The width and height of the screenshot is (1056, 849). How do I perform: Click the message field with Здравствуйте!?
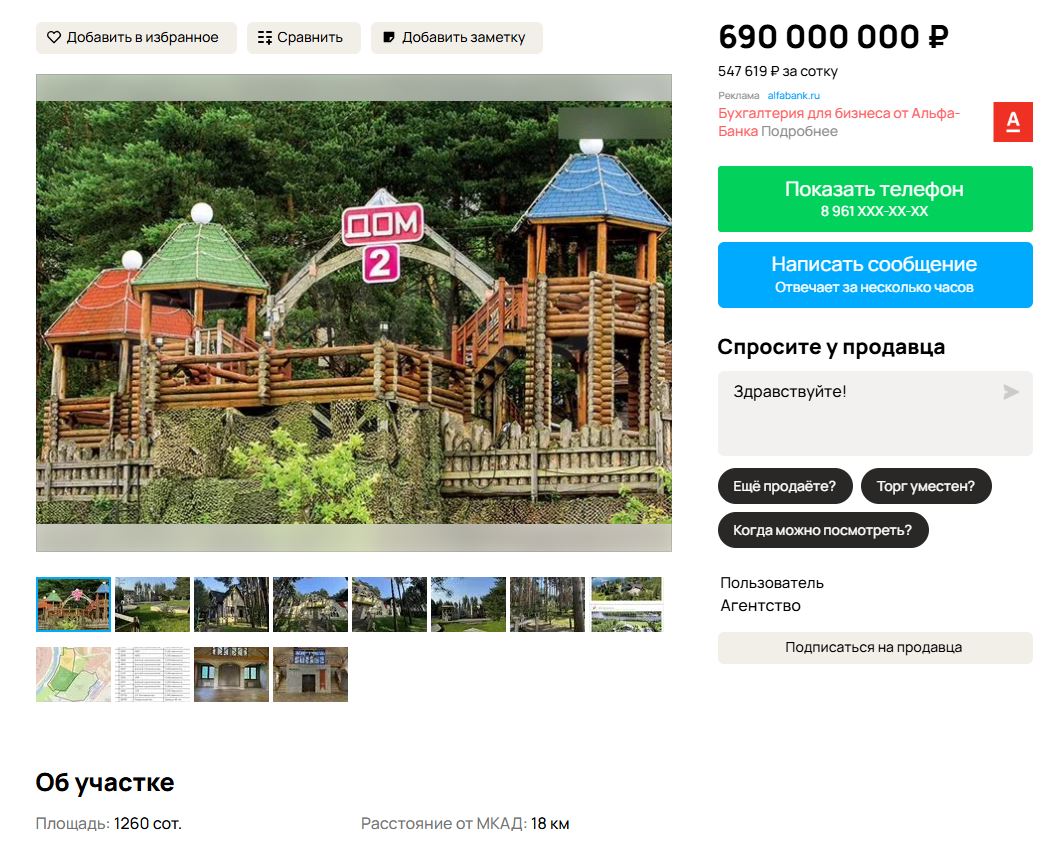(x=875, y=413)
